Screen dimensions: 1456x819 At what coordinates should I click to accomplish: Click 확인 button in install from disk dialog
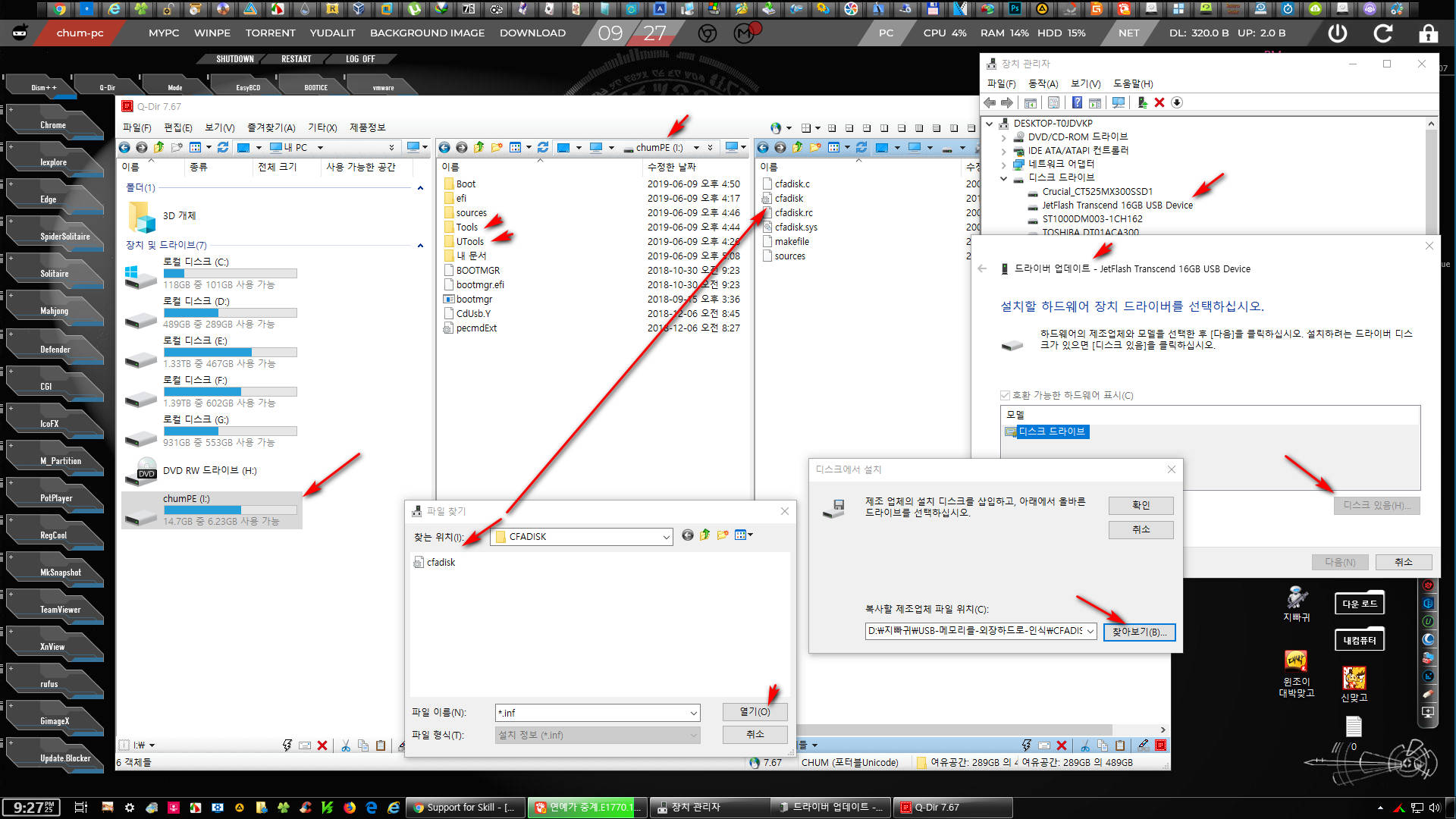coord(1141,505)
